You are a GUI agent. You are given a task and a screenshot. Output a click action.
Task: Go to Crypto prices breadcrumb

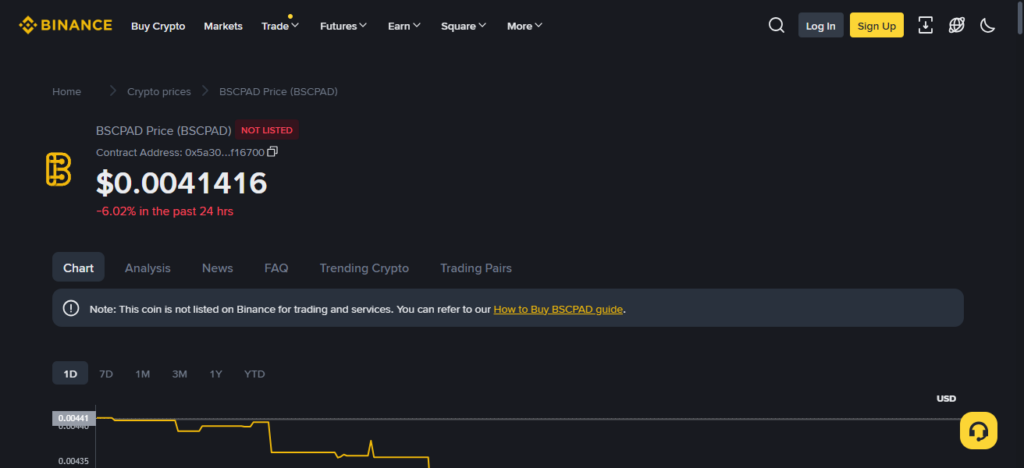pyautogui.click(x=159, y=91)
